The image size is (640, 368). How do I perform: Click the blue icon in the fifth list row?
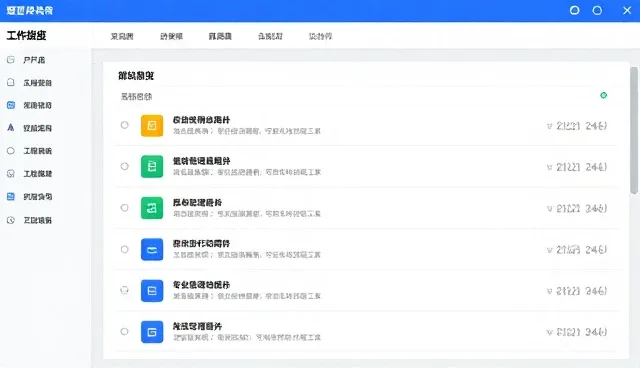point(152,290)
